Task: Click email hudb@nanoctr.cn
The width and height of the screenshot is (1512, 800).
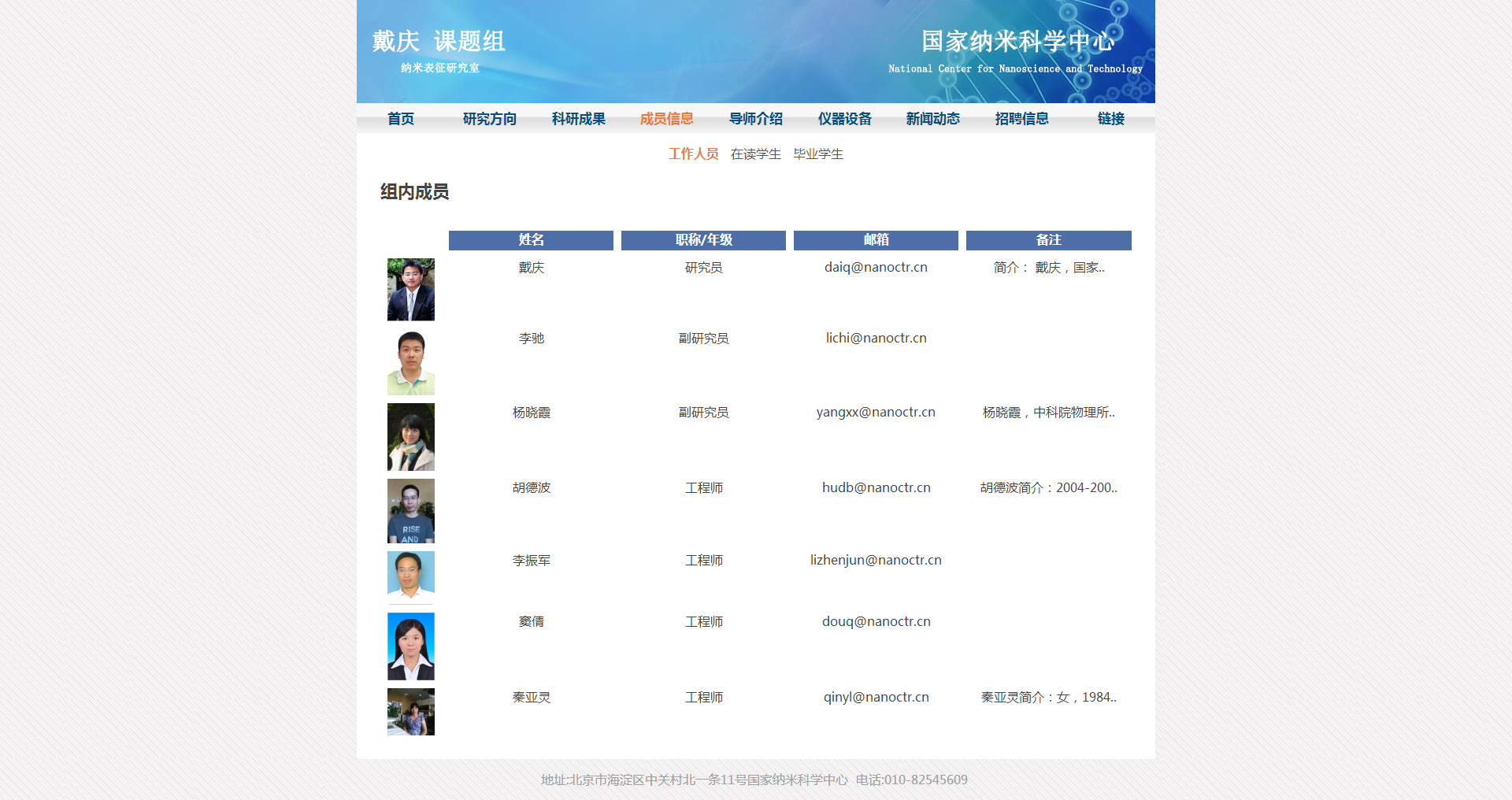Action: coord(876,488)
